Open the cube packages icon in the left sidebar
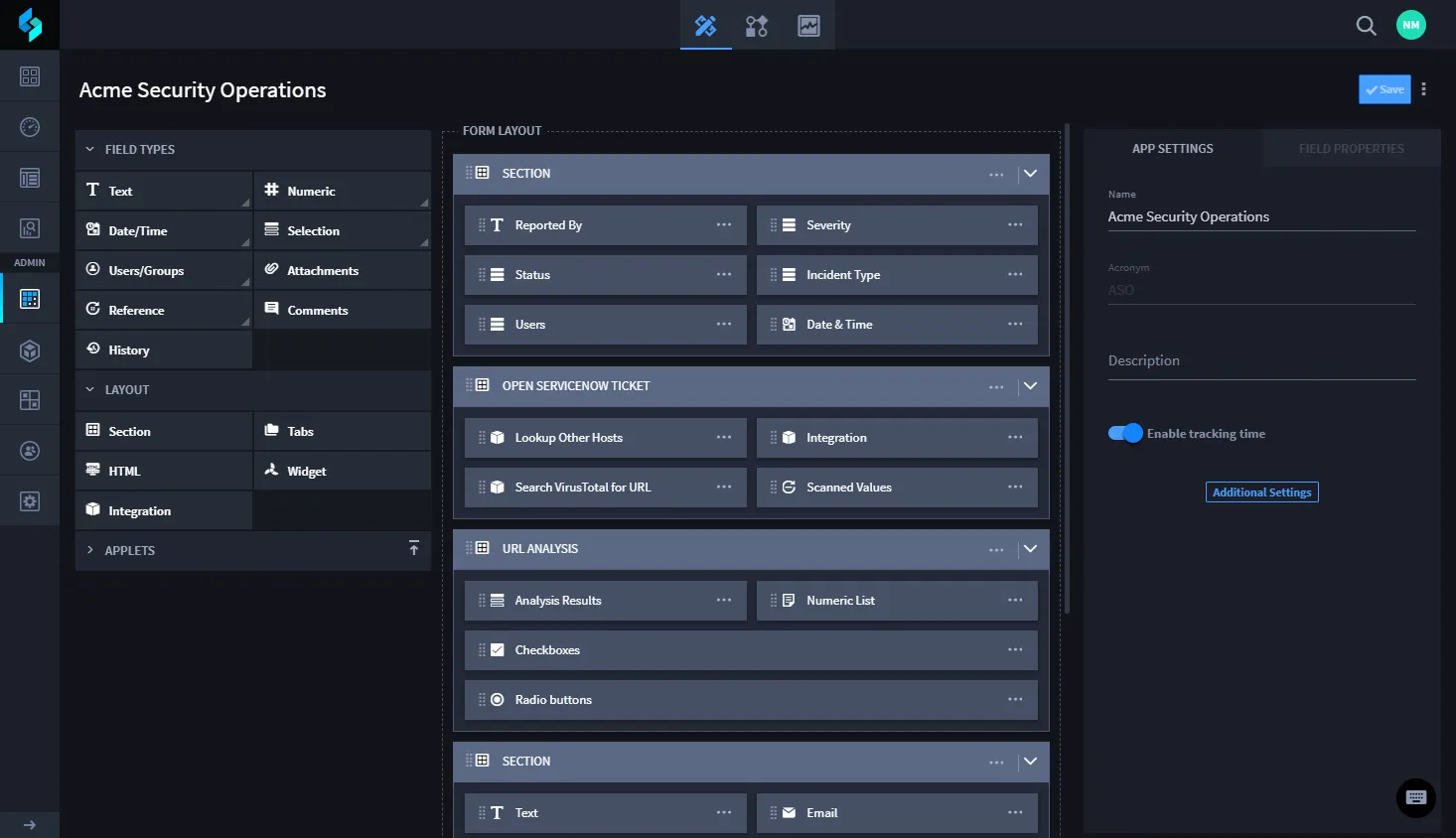Screen dimensions: 1456x838 click(30, 349)
